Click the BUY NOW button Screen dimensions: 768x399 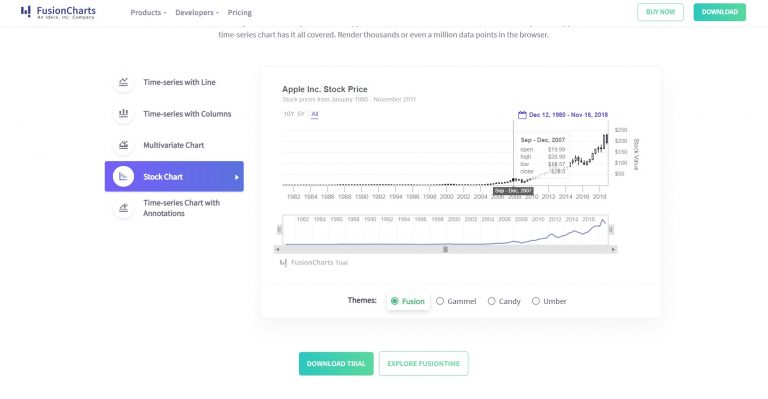[660, 12]
